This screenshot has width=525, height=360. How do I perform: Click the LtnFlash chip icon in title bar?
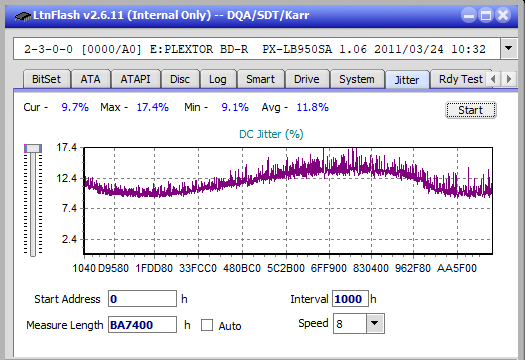[23, 15]
